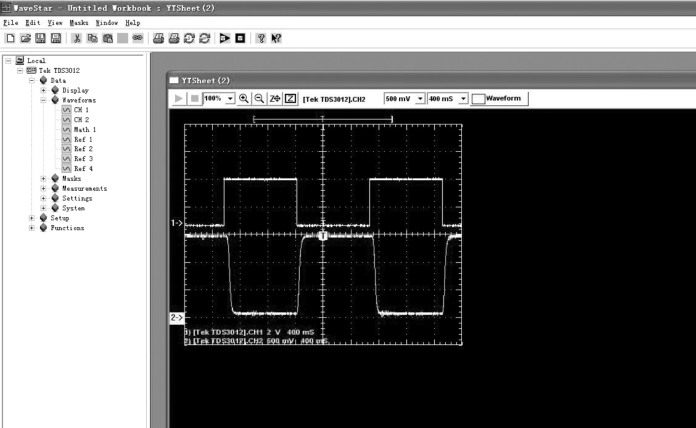This screenshot has width=696, height=428.
Task: Collapse the Waveforms tree node
Action: click(43, 100)
